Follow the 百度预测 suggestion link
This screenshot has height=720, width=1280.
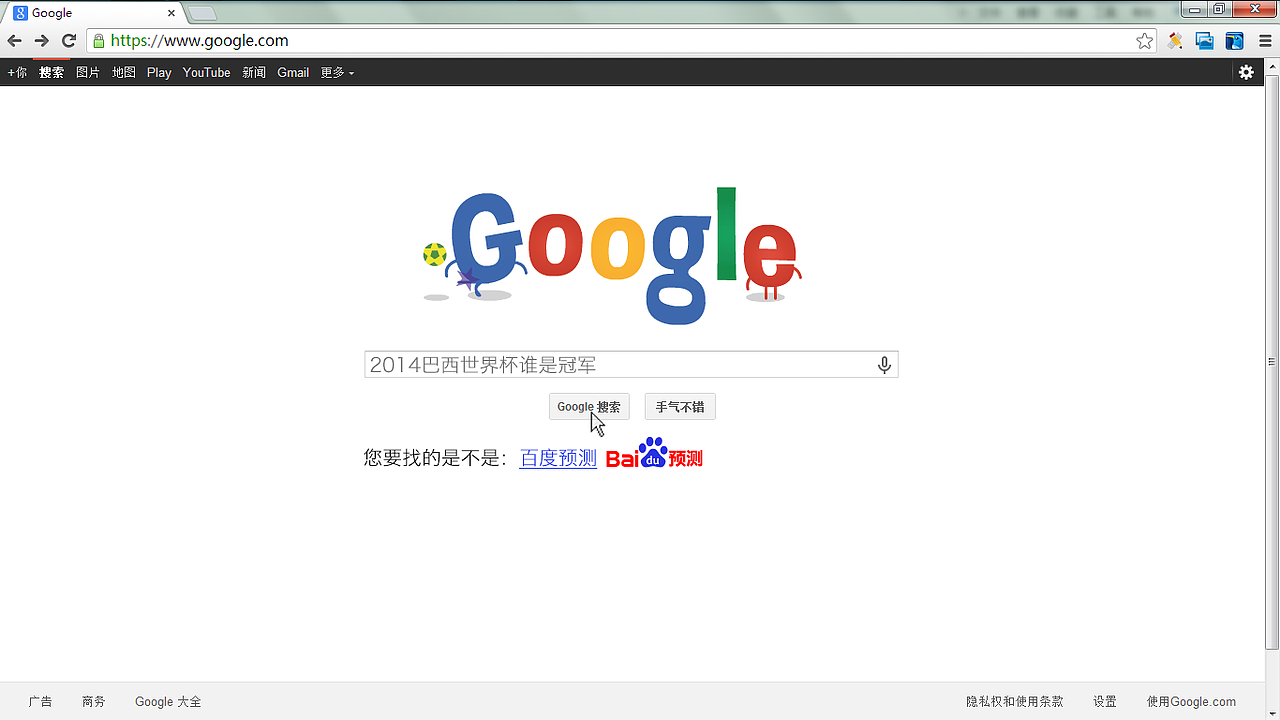(x=558, y=458)
